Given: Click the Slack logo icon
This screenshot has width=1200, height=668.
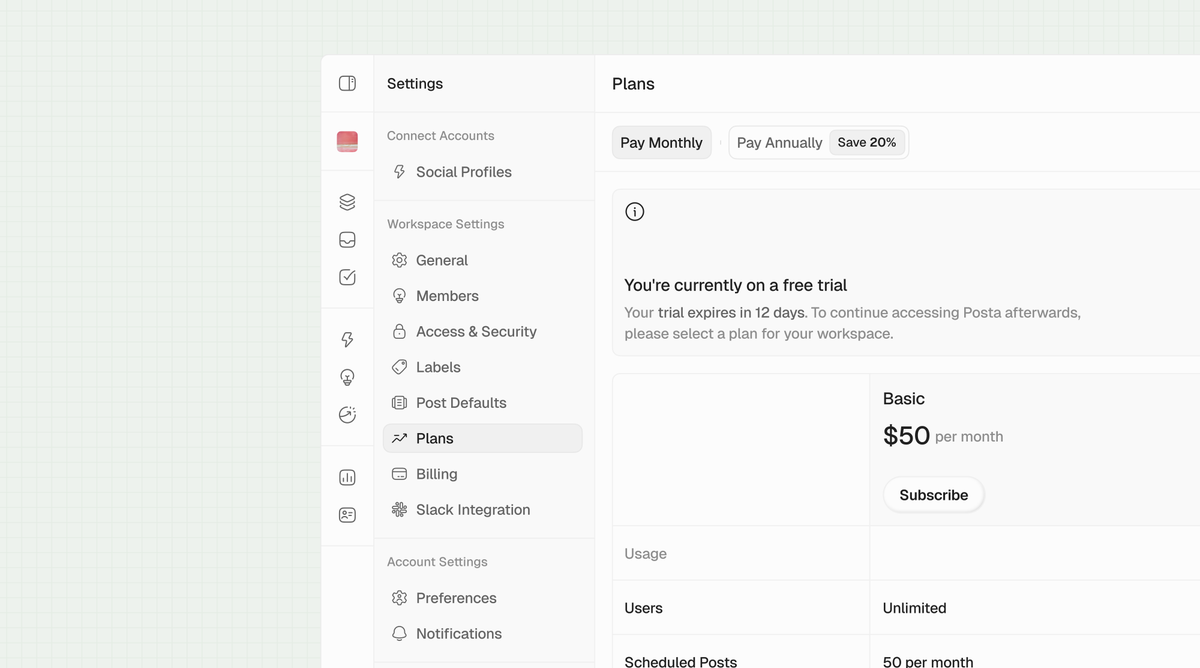Looking at the screenshot, I should coord(399,510).
